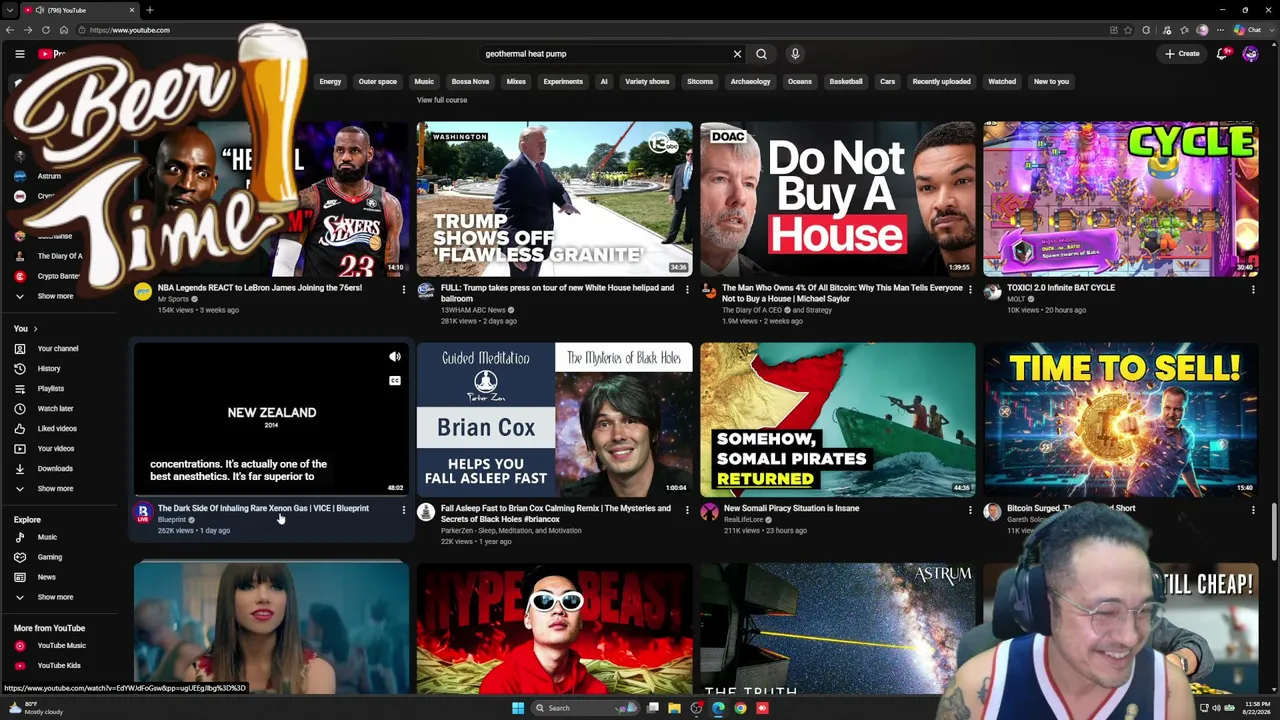Open Music under Explore
1280x720 pixels.
[x=47, y=537]
